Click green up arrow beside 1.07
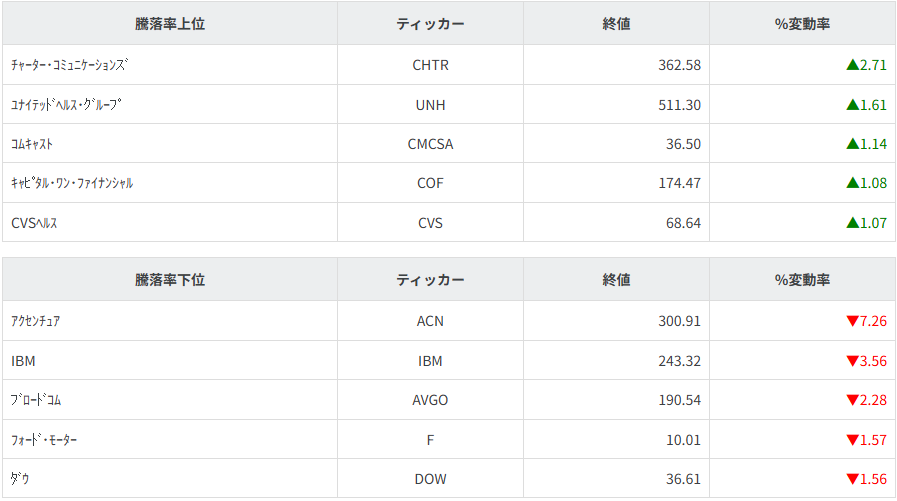Viewport: 897px width, 501px height. click(x=852, y=222)
